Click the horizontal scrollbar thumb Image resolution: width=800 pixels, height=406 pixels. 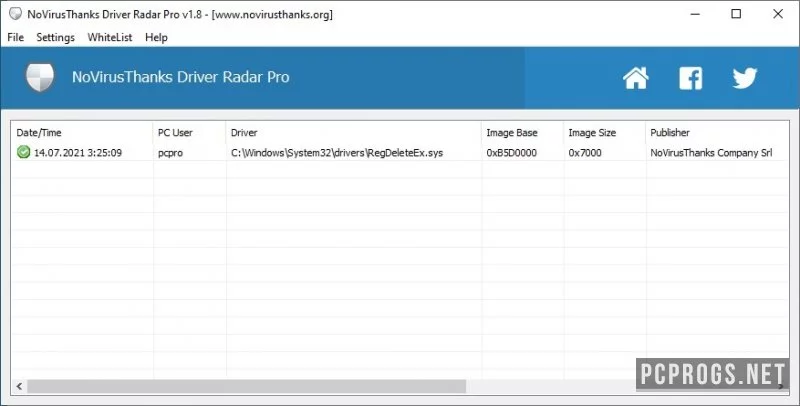[246, 386]
